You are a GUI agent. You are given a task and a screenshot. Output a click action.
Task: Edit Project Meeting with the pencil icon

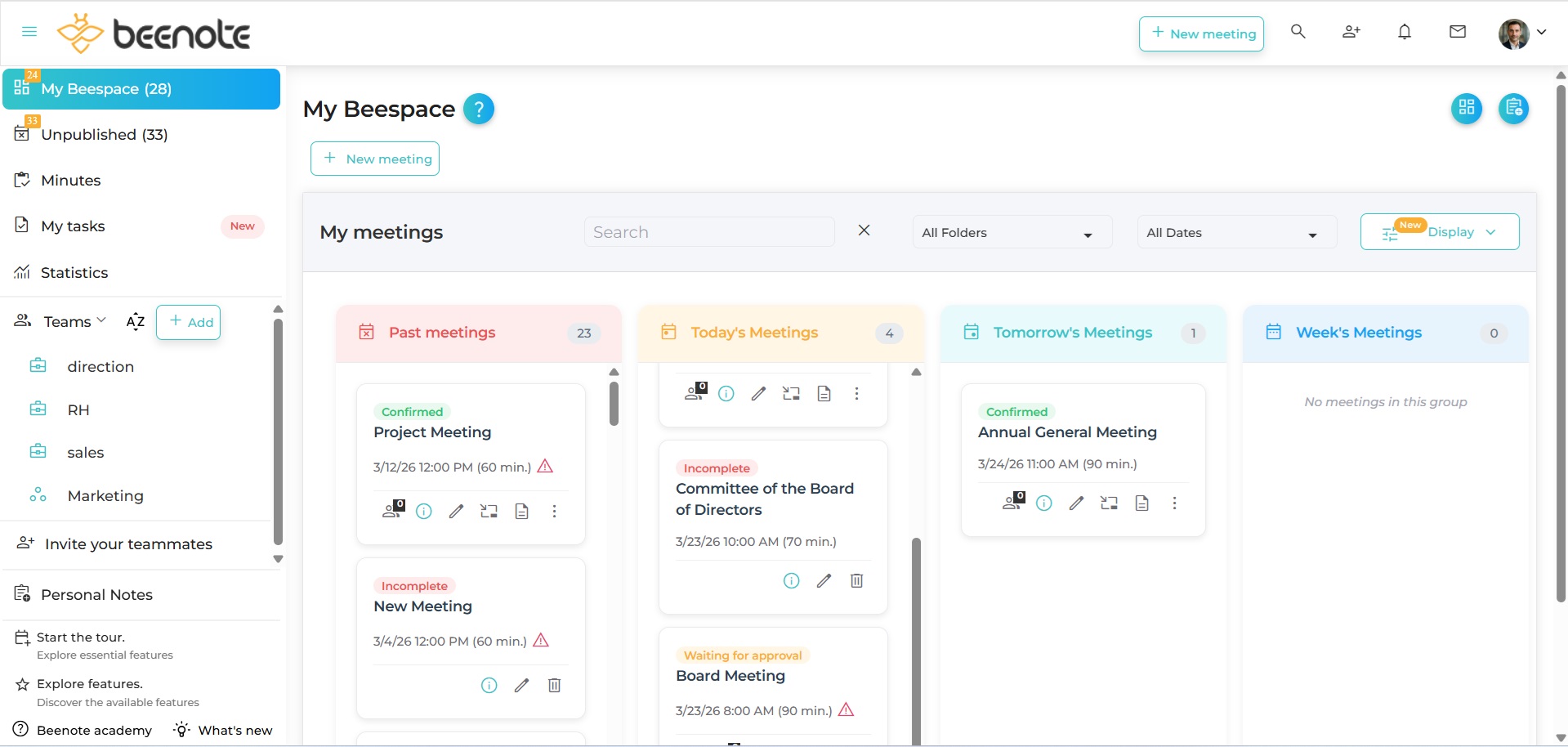456,512
